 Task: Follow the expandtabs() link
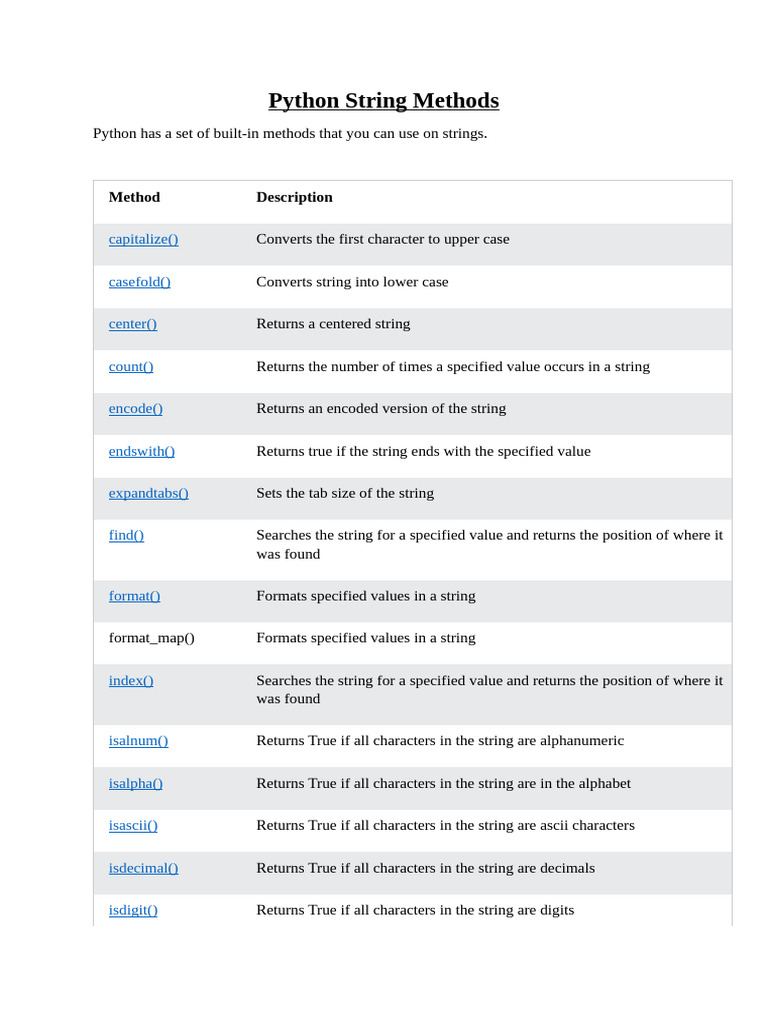tap(148, 493)
